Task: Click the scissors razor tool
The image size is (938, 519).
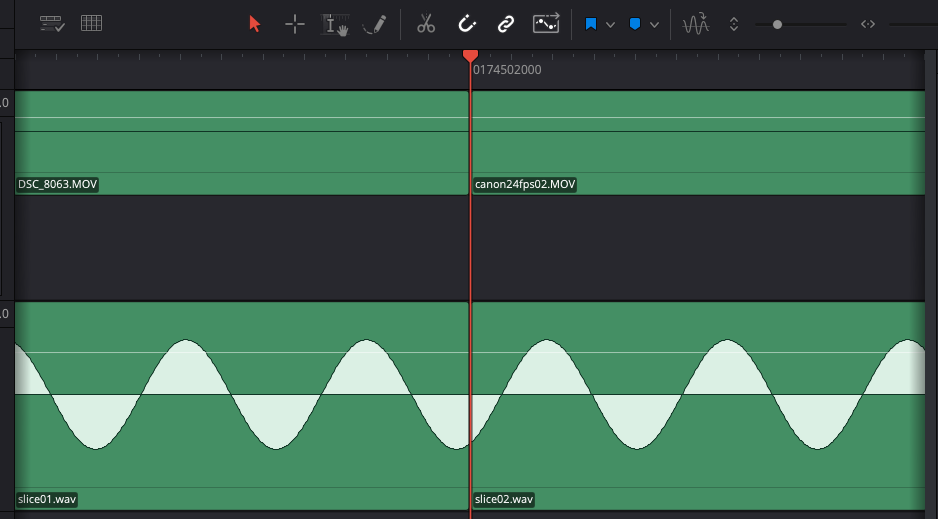Action: (426, 24)
